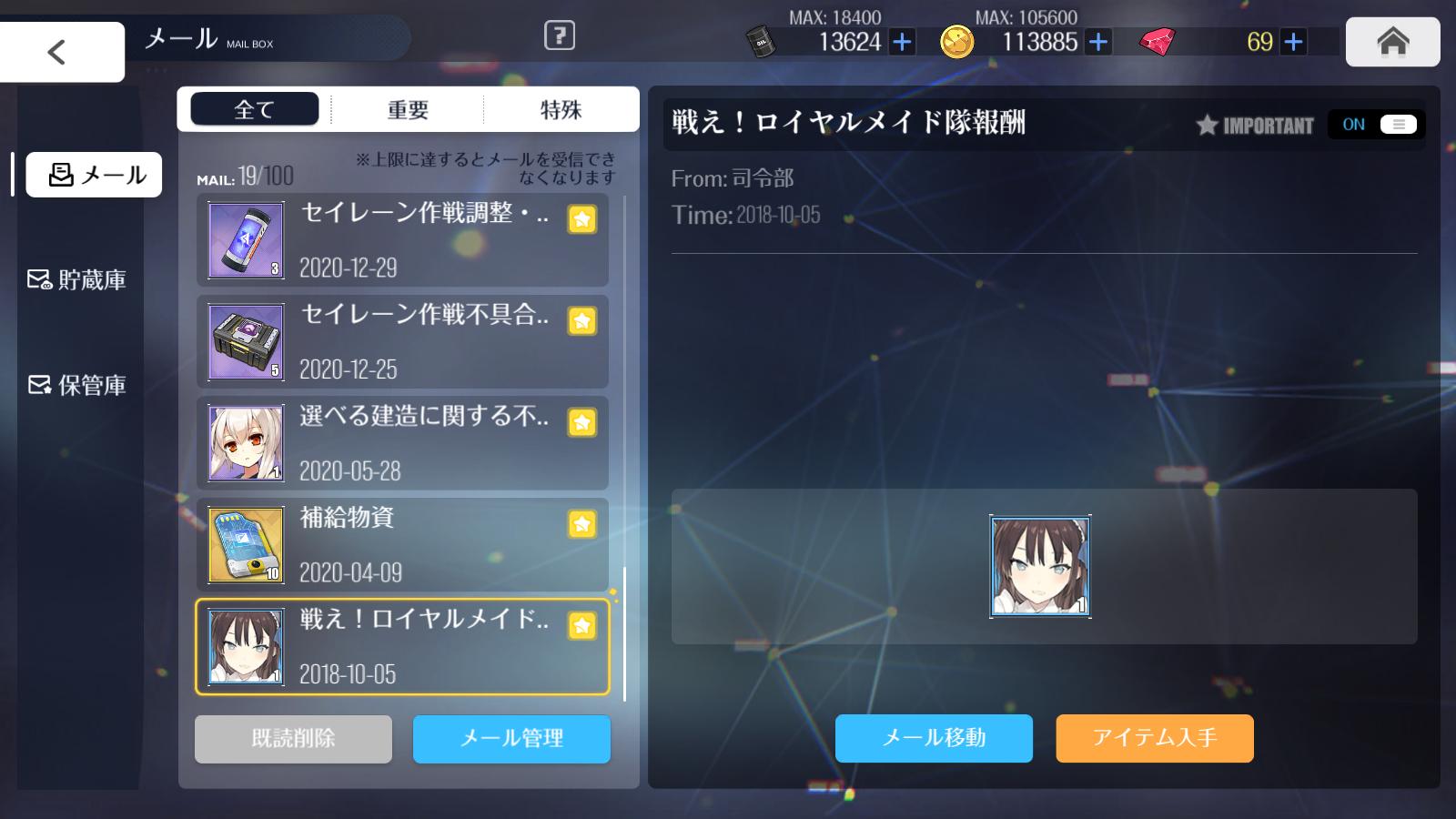
Task: Open the 貯蔵庫 storage section
Action: 77,279
